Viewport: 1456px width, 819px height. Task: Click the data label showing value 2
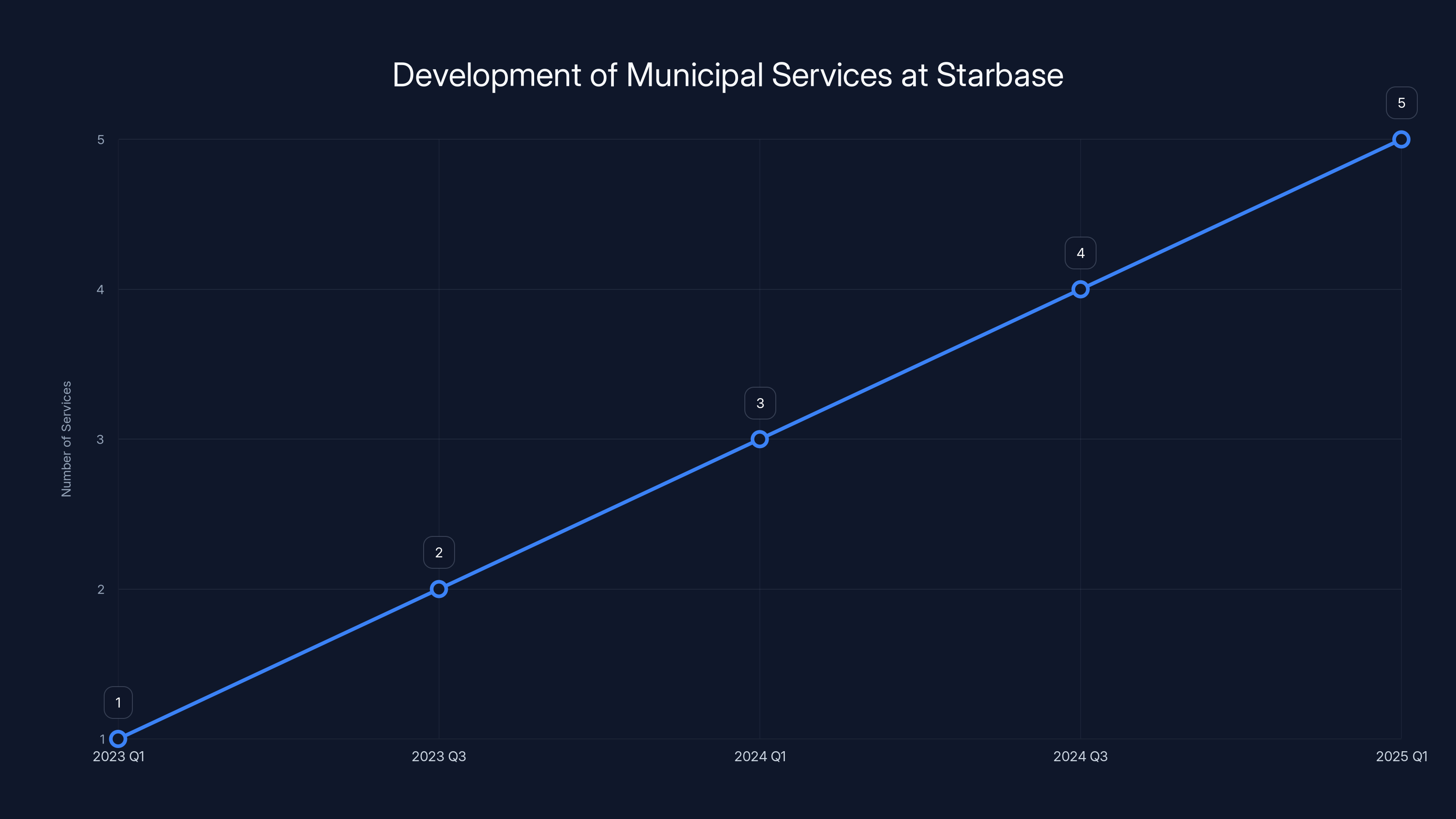439,552
